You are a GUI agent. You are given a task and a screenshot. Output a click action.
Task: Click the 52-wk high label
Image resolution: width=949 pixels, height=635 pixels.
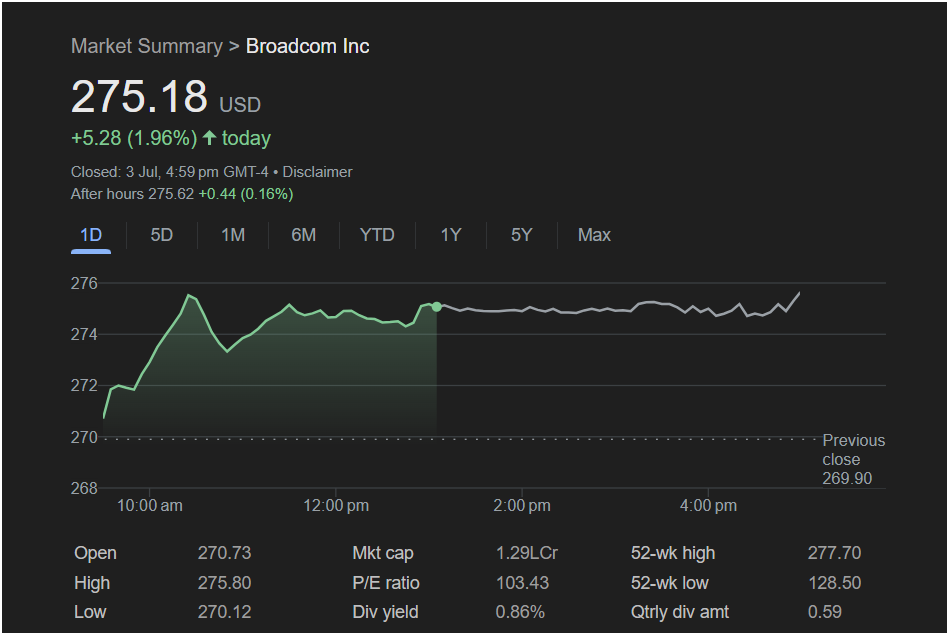(673, 553)
